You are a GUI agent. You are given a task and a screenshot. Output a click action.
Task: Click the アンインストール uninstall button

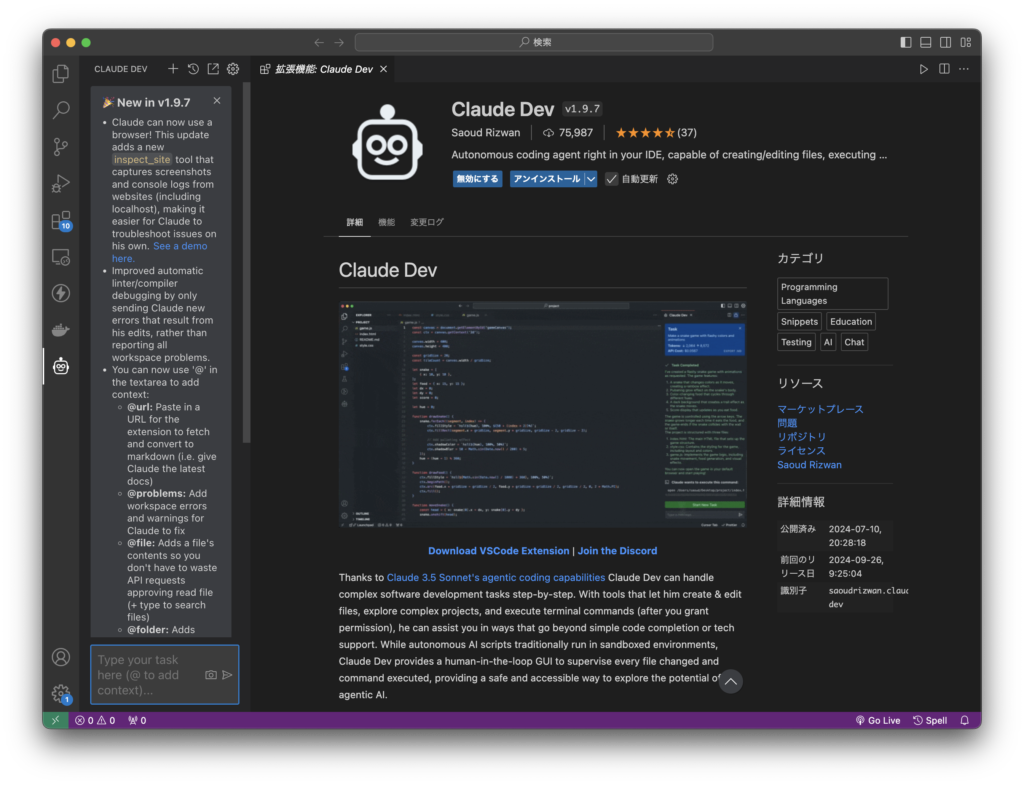pos(547,179)
